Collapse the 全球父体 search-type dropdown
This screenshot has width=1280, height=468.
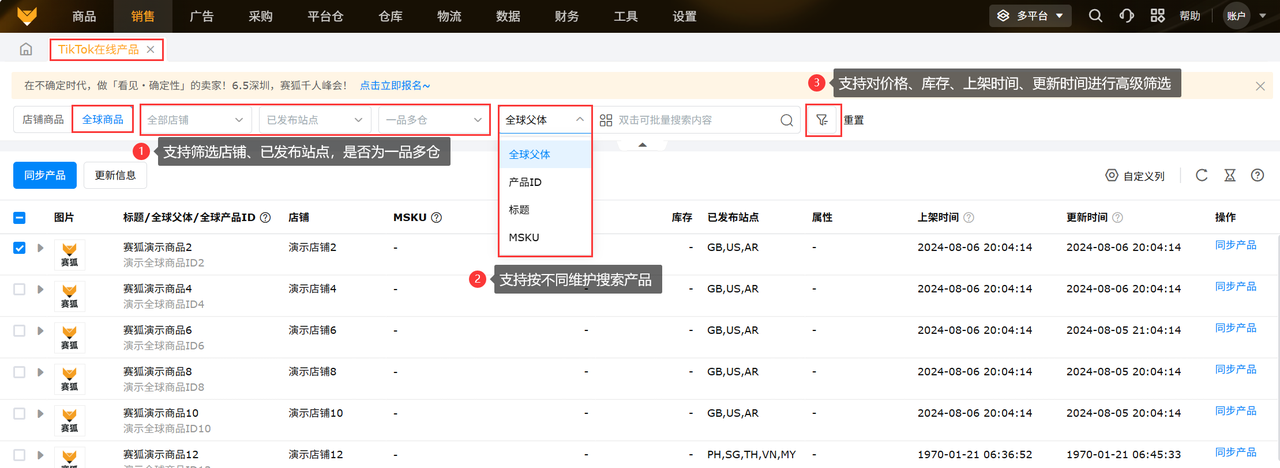[x=545, y=120]
